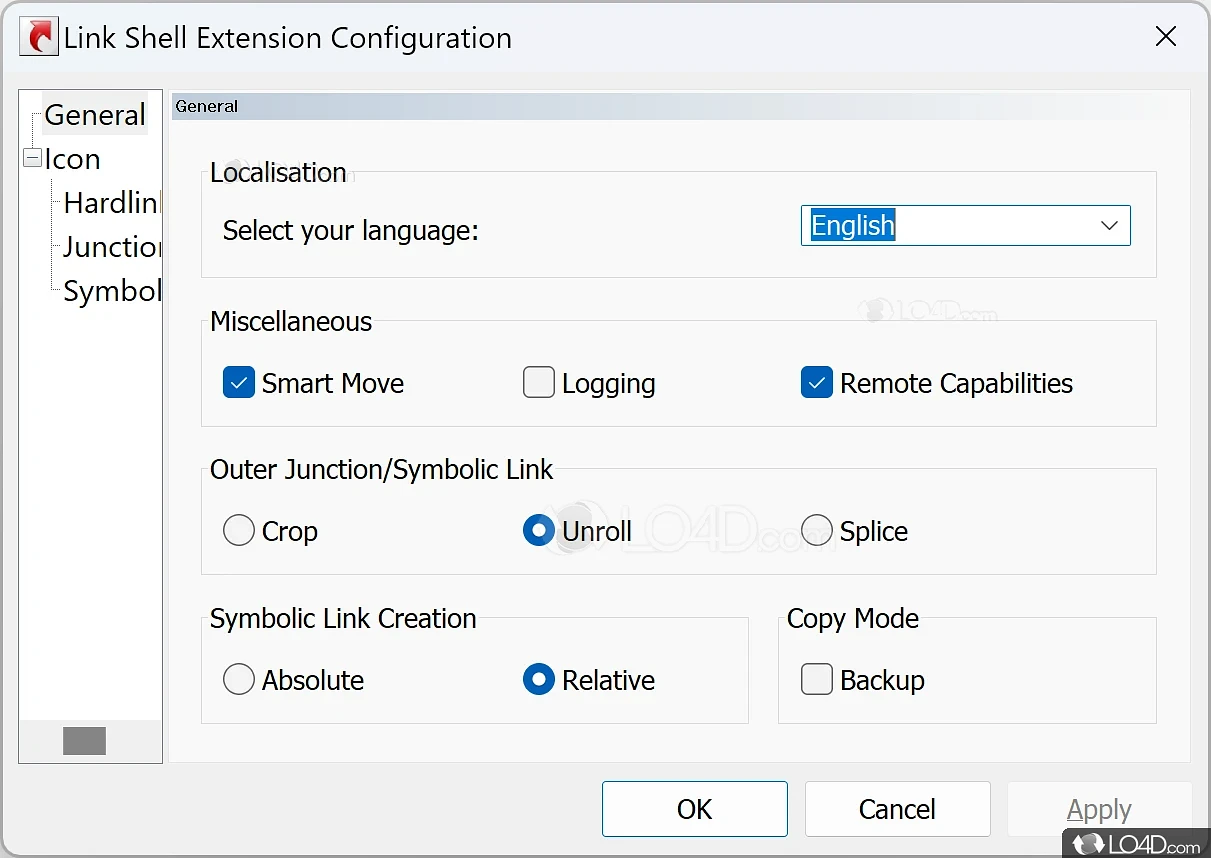
Task: Select Relative symbolic link creation
Action: click(539, 680)
